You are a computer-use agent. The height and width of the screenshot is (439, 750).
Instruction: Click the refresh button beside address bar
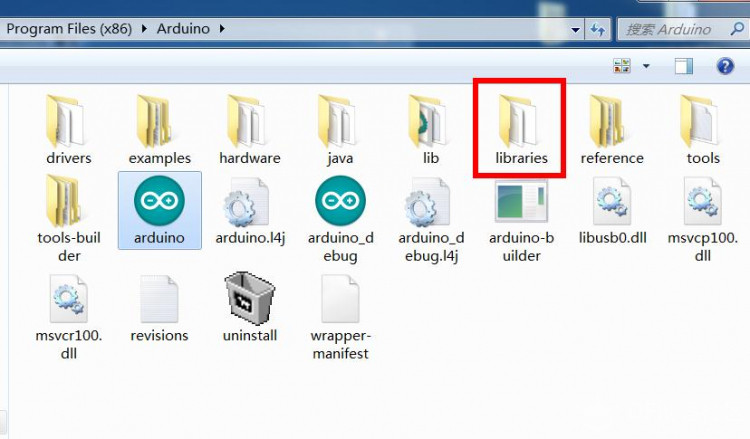pos(597,30)
